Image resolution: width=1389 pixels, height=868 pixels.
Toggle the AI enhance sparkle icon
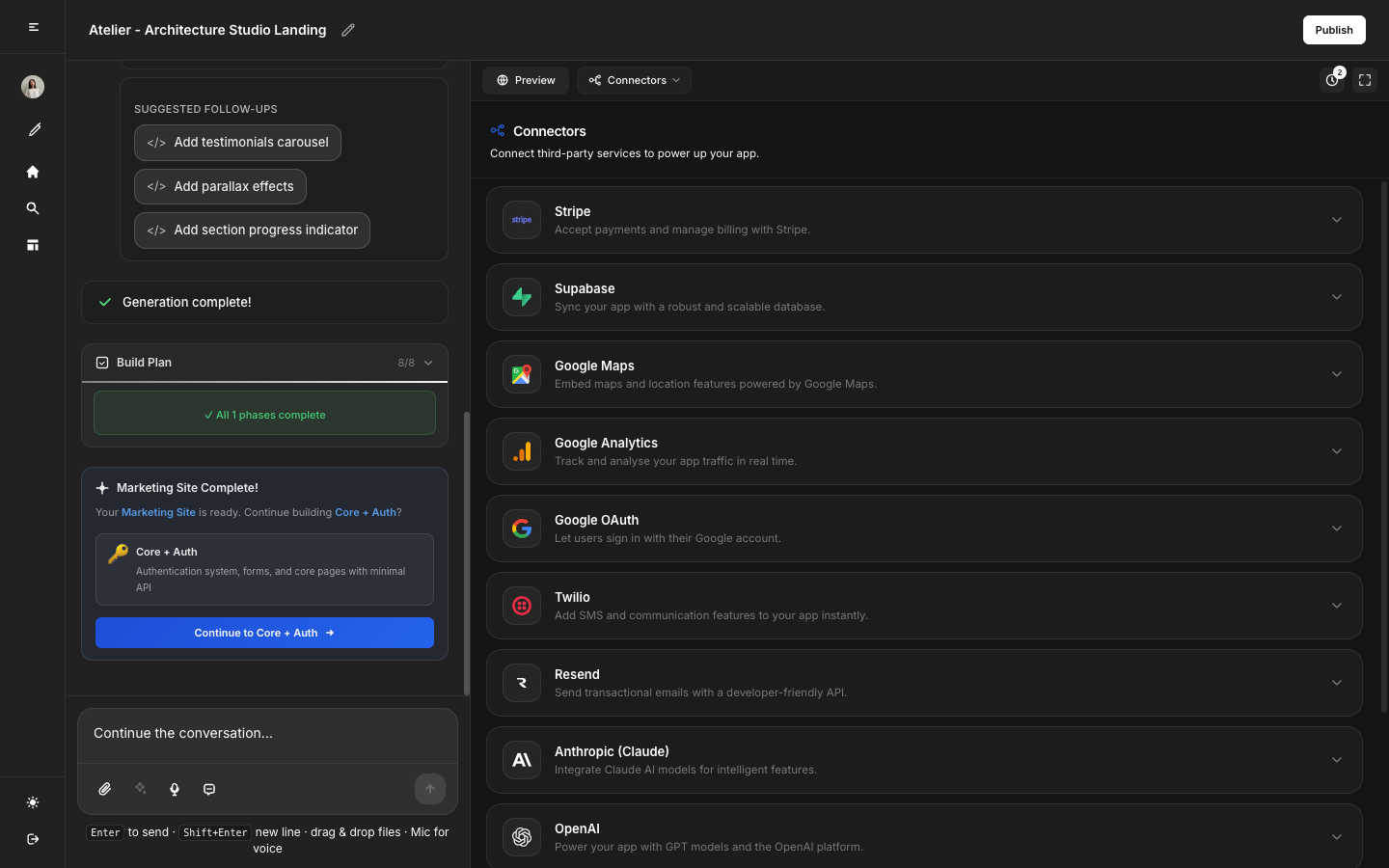(140, 789)
